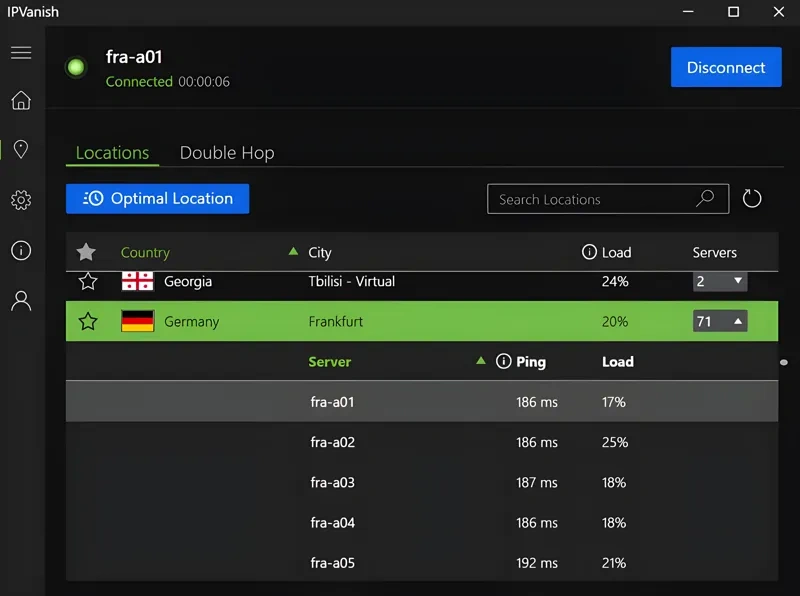
Task: Maximize the IPVanish window
Action: [x=733, y=12]
